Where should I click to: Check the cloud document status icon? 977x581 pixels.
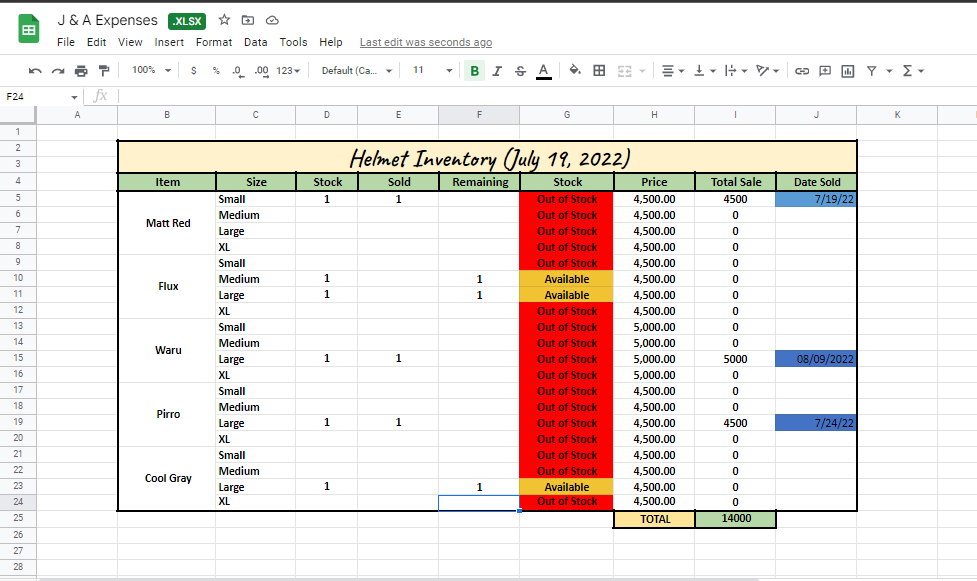[x=272, y=20]
